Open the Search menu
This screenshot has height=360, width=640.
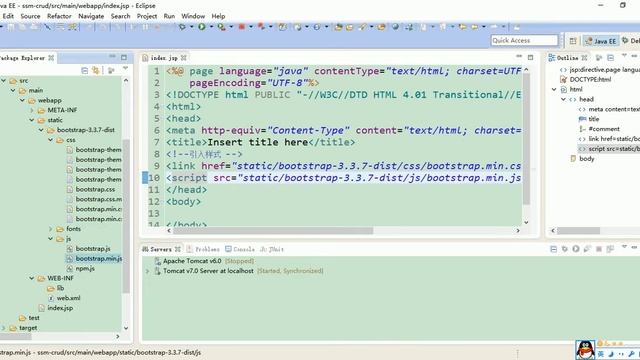pyautogui.click(x=120, y=16)
